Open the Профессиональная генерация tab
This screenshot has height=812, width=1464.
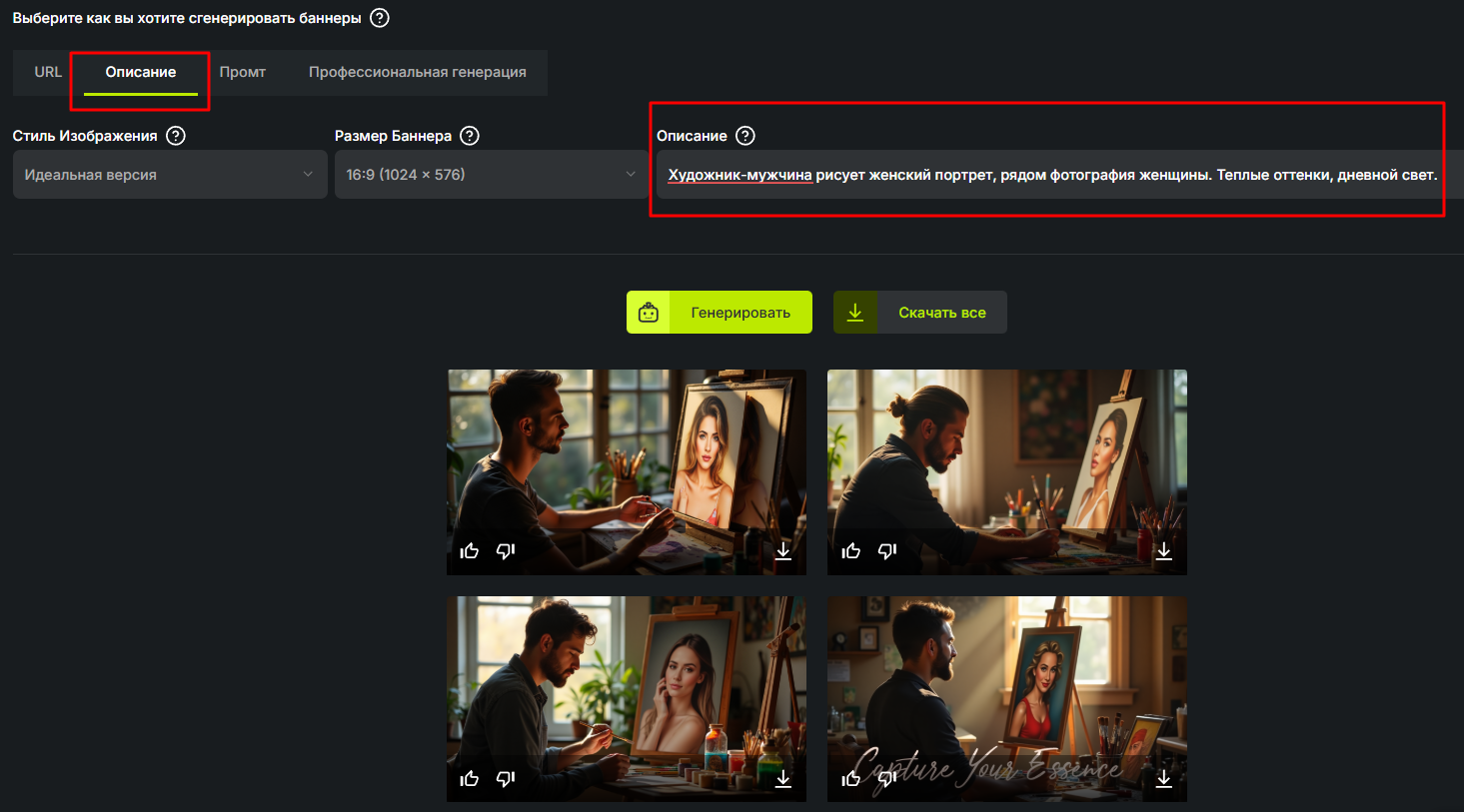[x=418, y=72]
